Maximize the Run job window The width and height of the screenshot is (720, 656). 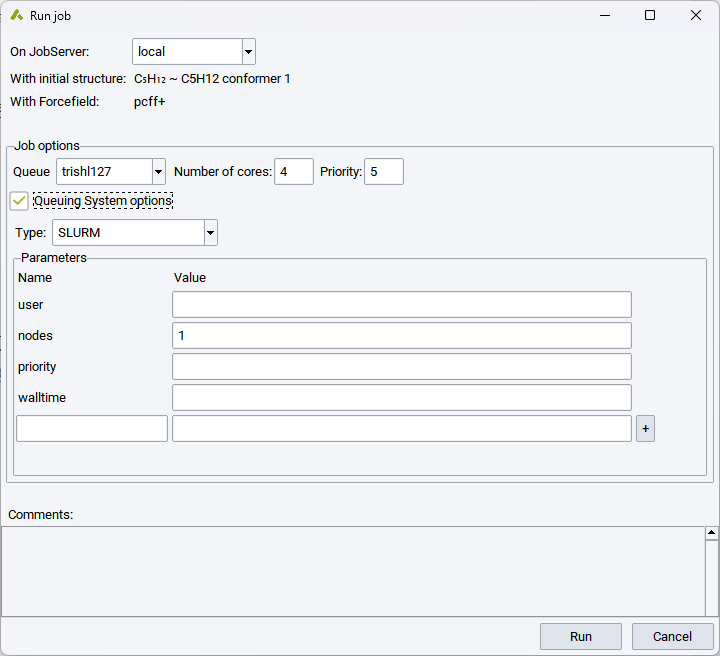click(650, 16)
